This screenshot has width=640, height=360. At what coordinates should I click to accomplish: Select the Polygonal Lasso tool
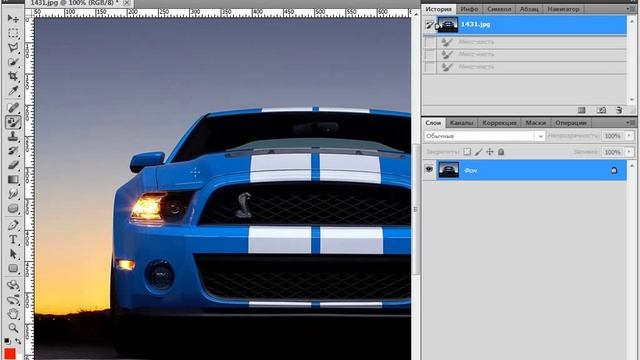point(13,47)
